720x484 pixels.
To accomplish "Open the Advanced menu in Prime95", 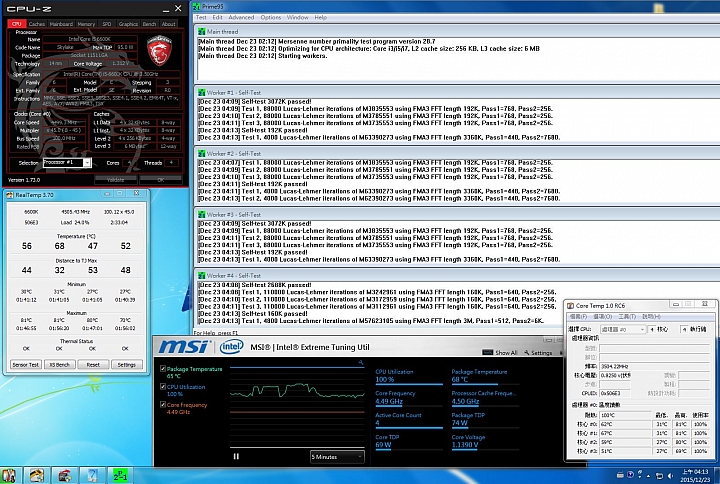I will coord(240,17).
